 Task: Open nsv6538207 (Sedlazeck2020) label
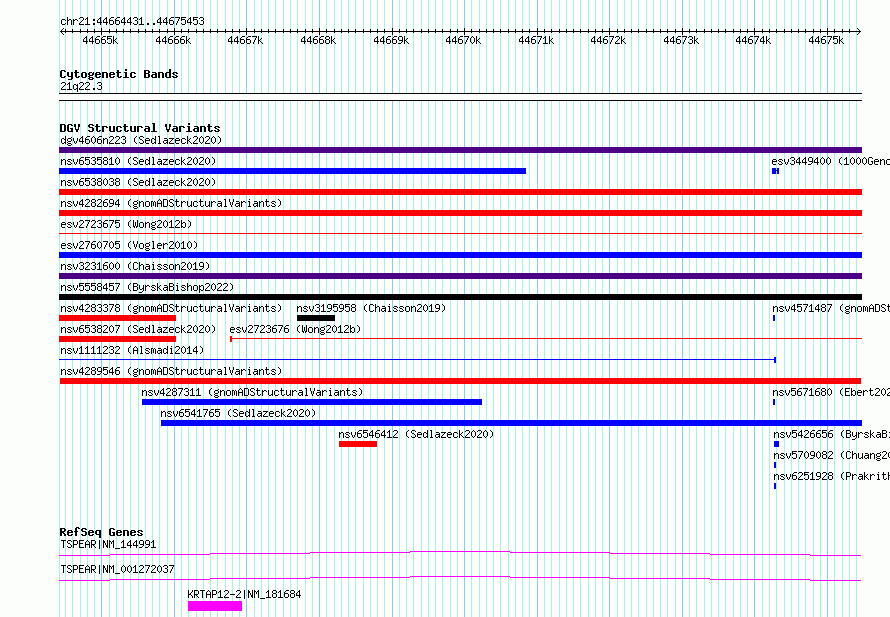tap(138, 329)
